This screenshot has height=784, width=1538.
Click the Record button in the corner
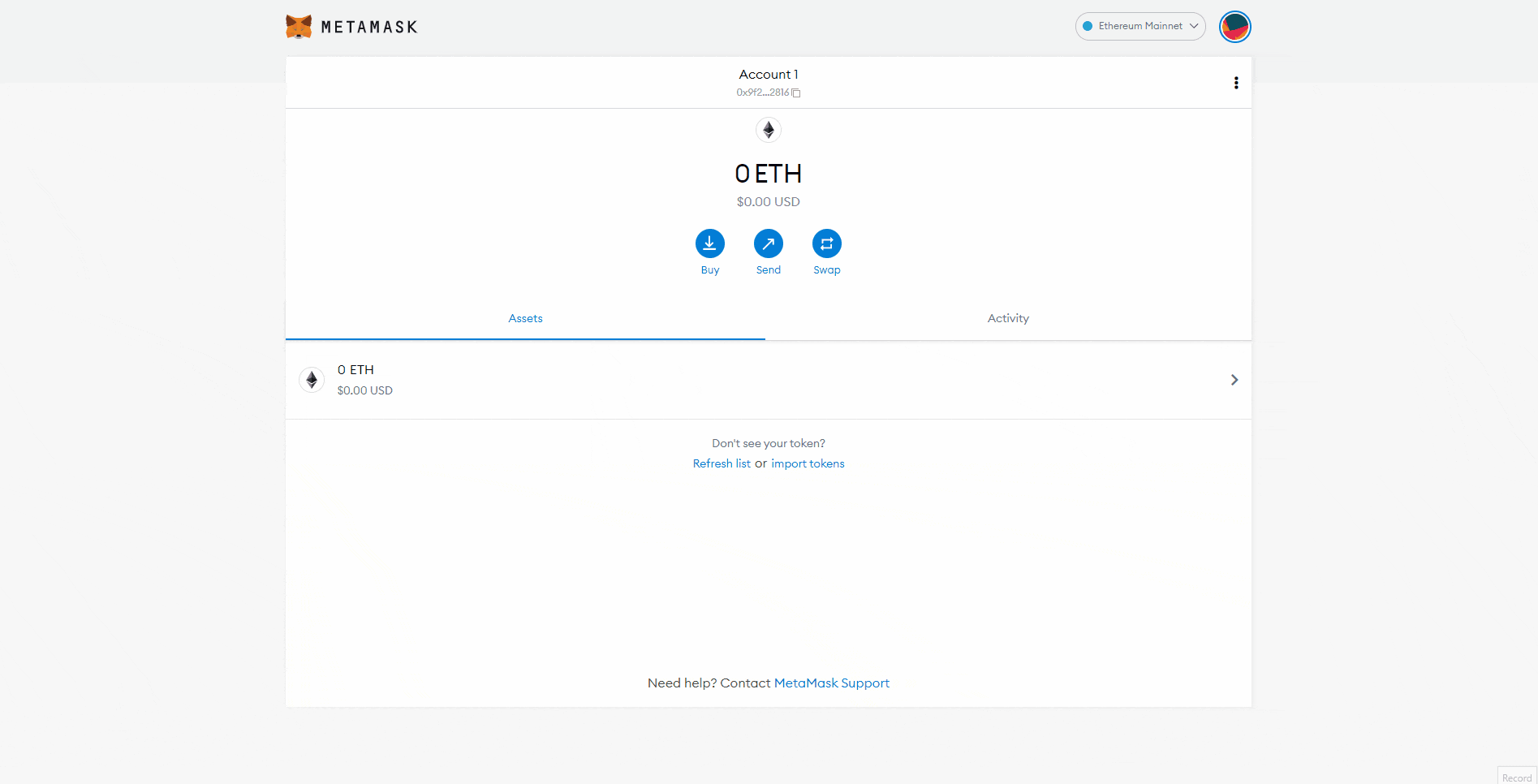click(x=1517, y=776)
